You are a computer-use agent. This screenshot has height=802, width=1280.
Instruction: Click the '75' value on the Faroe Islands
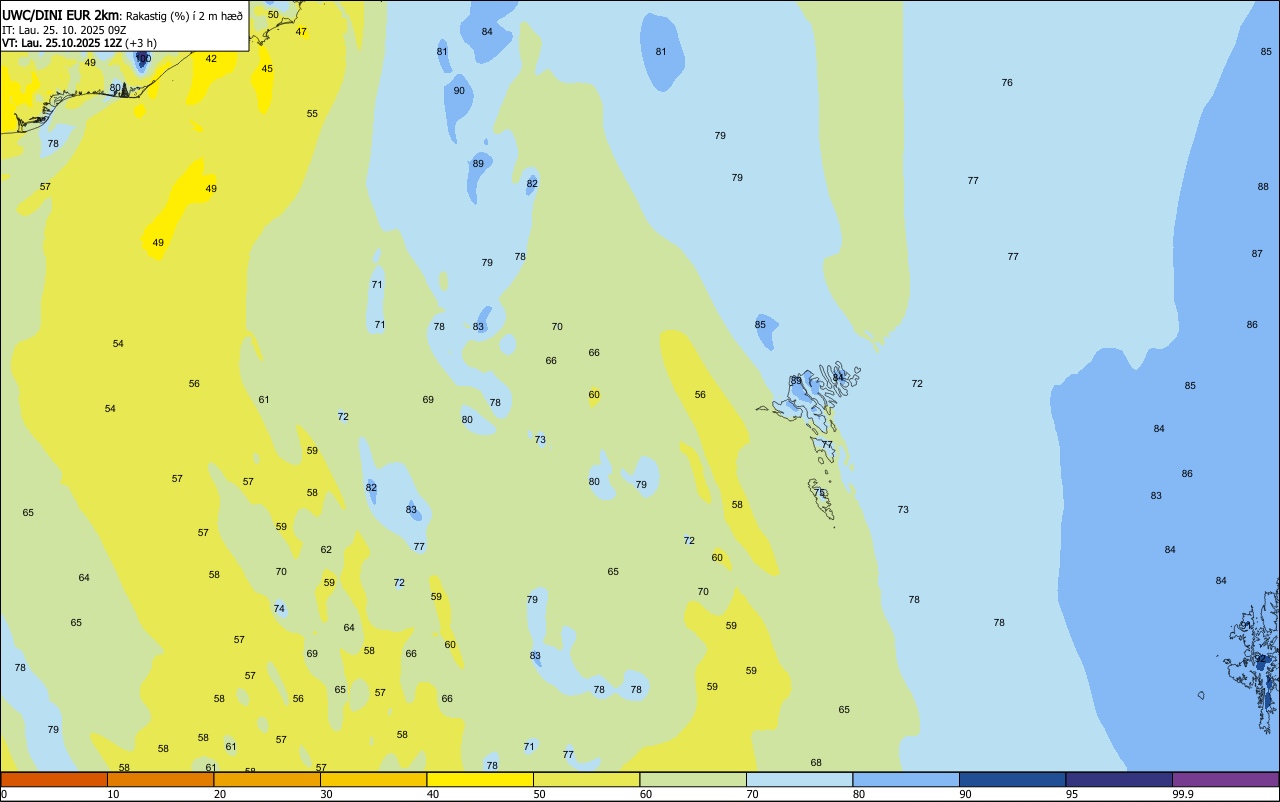click(819, 492)
